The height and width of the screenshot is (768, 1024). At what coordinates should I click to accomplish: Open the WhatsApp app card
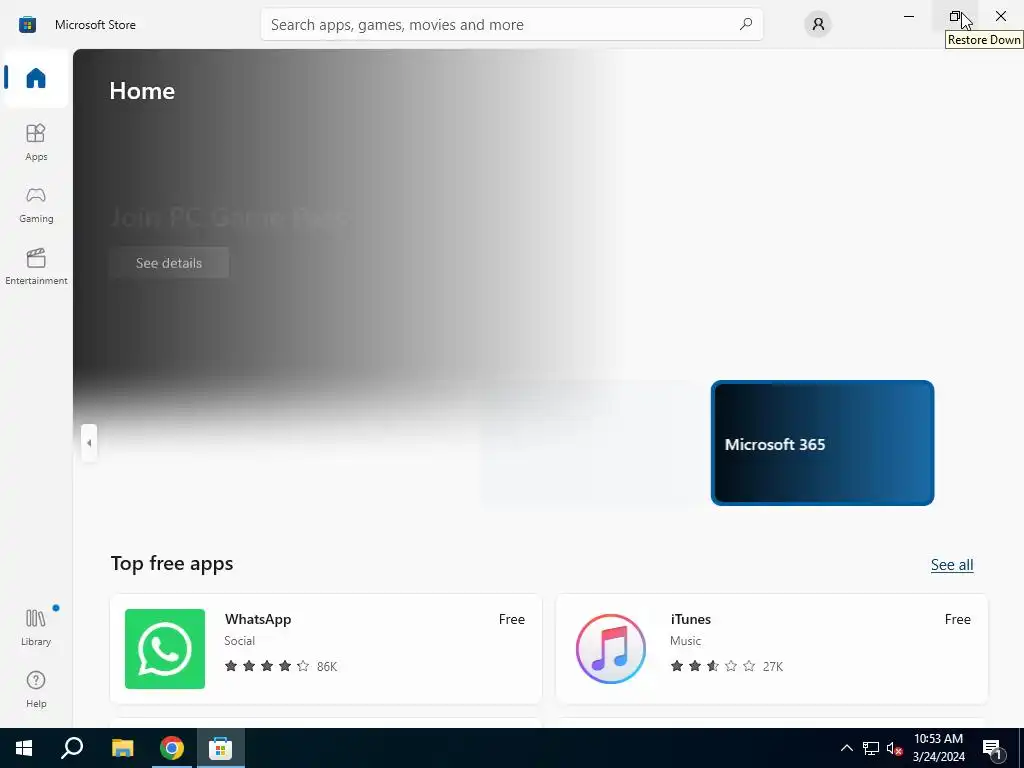tap(326, 648)
